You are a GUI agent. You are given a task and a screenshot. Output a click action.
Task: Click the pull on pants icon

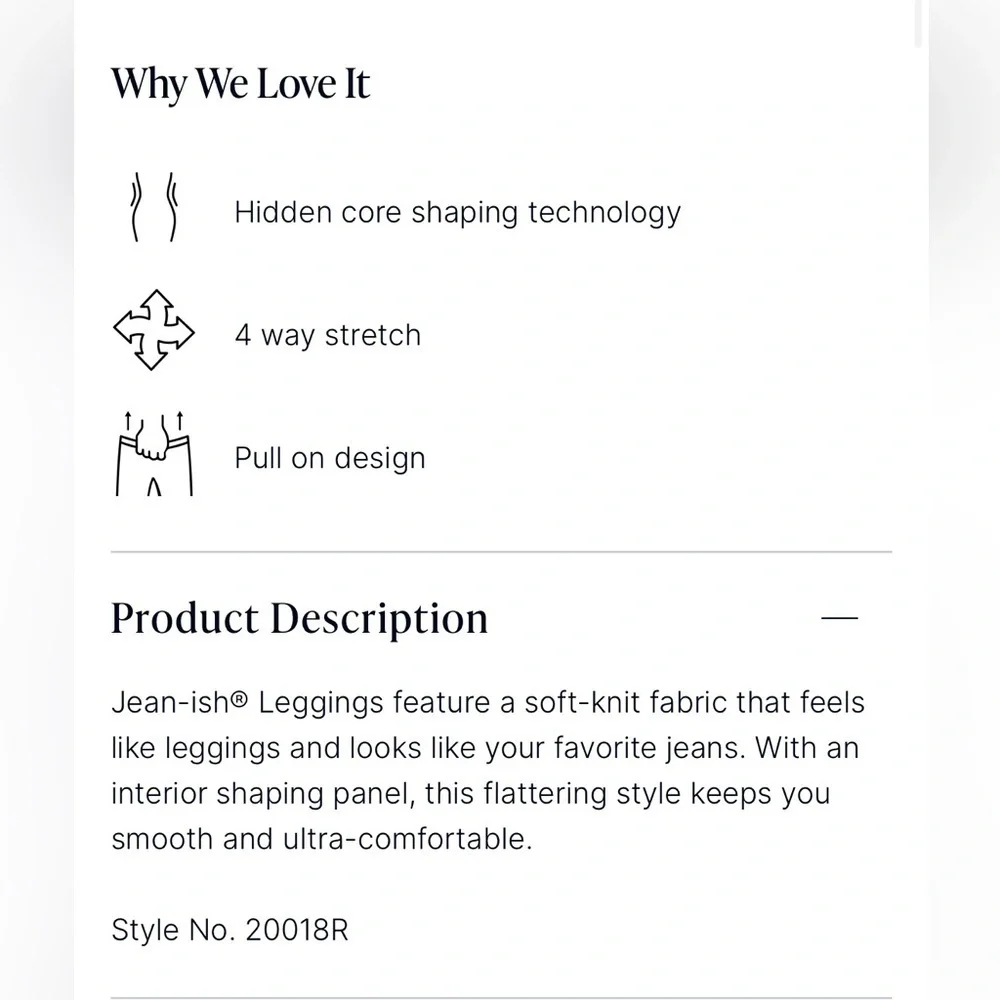(153, 453)
